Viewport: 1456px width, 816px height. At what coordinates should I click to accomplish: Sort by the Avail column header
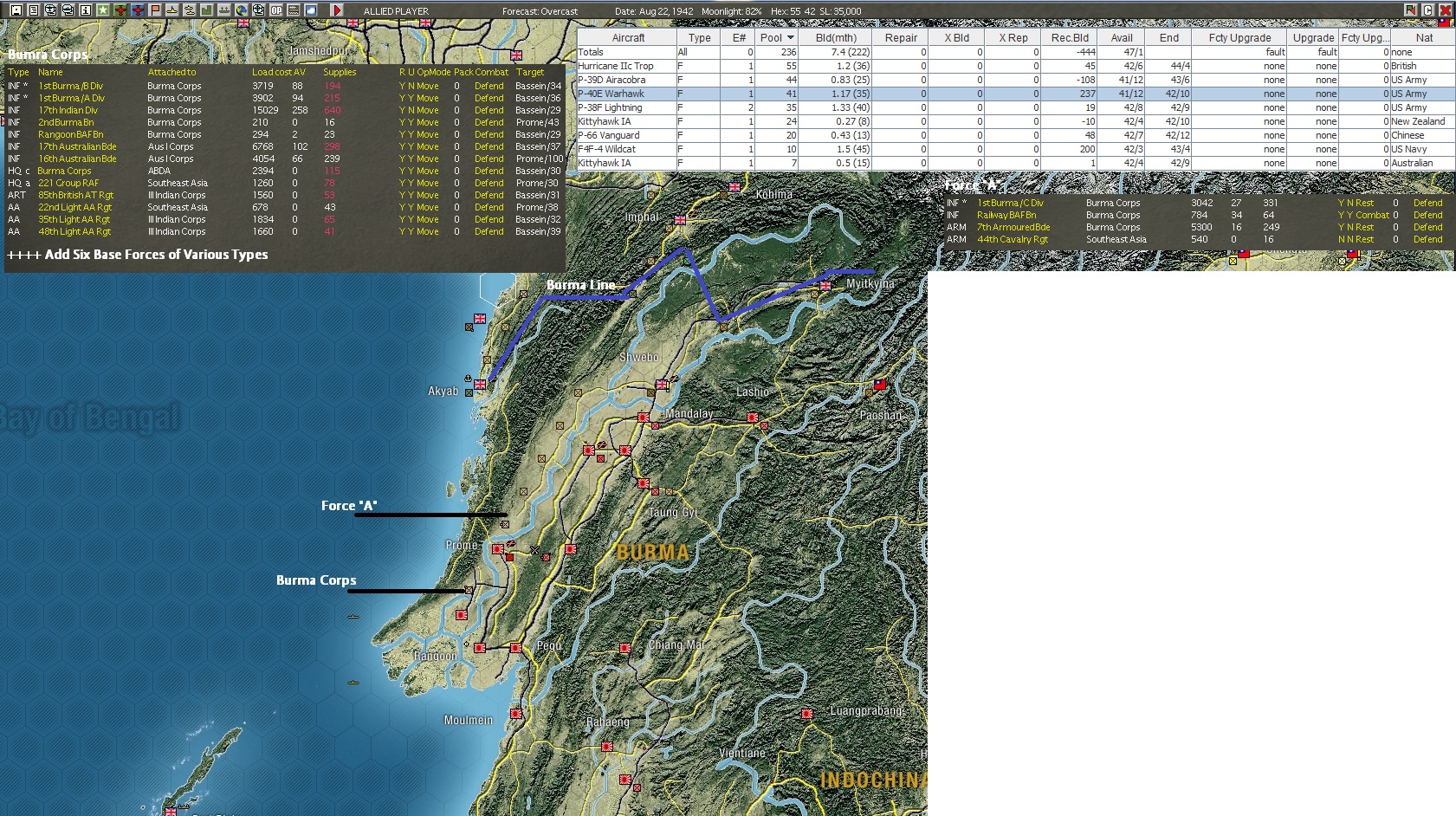click(1122, 38)
